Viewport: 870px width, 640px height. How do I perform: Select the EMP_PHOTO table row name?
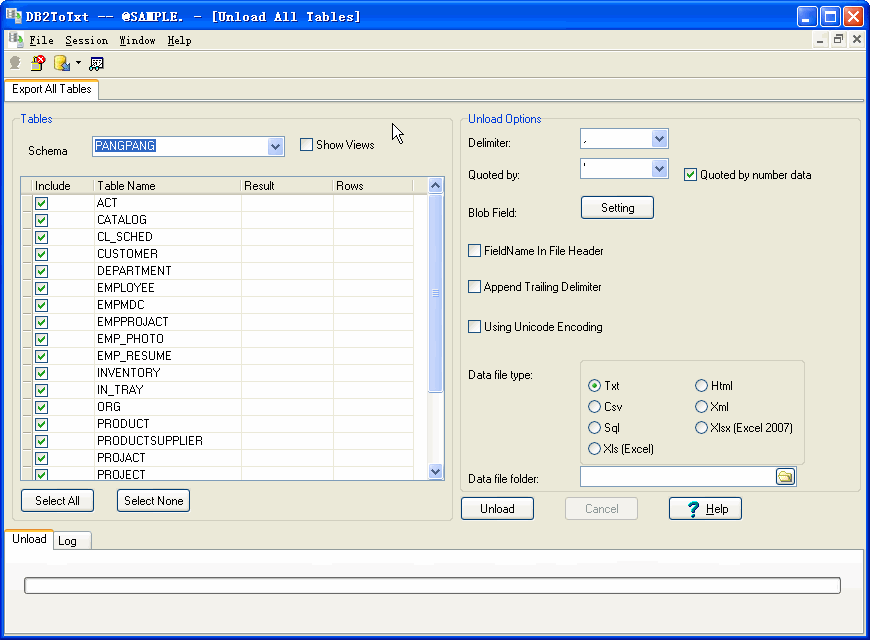130,339
